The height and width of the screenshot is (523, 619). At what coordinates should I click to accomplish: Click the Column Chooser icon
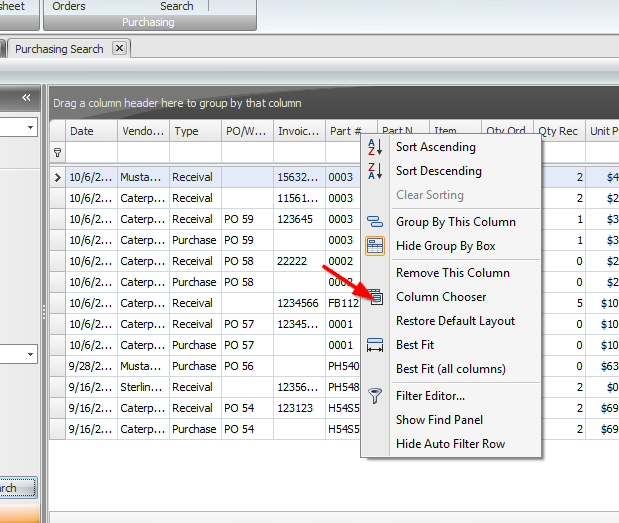[377, 297]
